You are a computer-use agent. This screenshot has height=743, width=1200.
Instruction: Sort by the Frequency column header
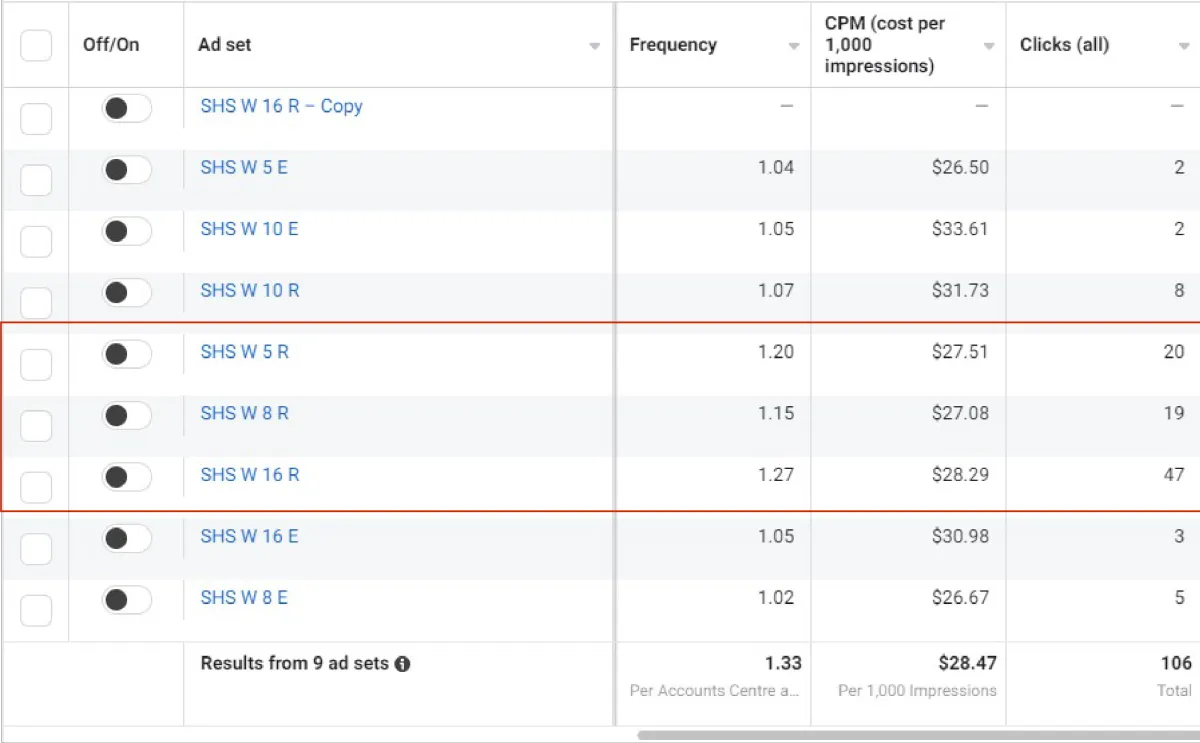pyautogui.click(x=673, y=45)
